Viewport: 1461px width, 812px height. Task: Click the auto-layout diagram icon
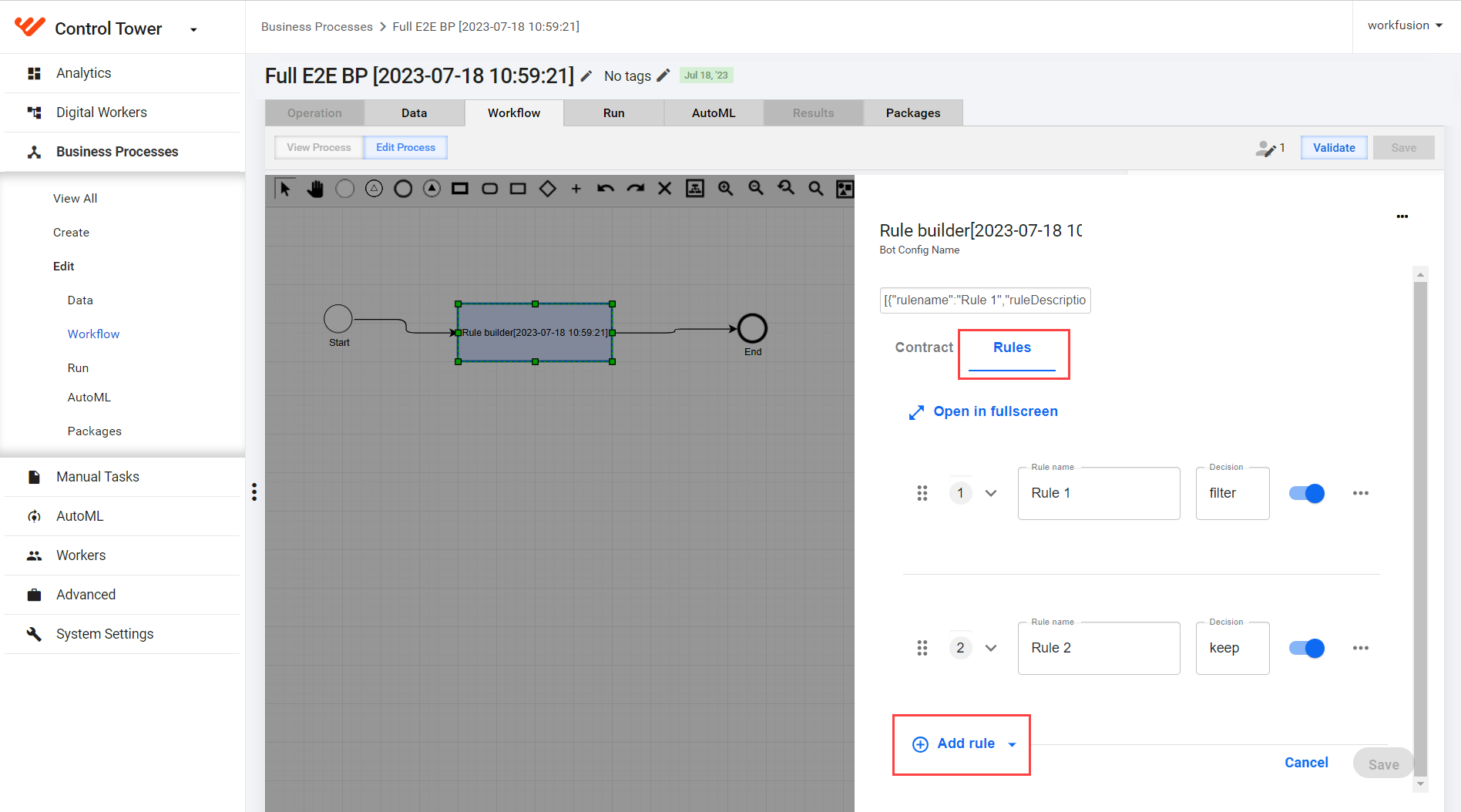pos(695,189)
